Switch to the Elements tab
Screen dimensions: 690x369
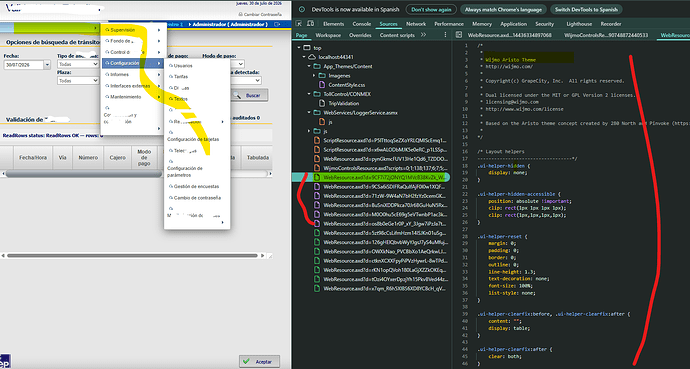pos(334,24)
